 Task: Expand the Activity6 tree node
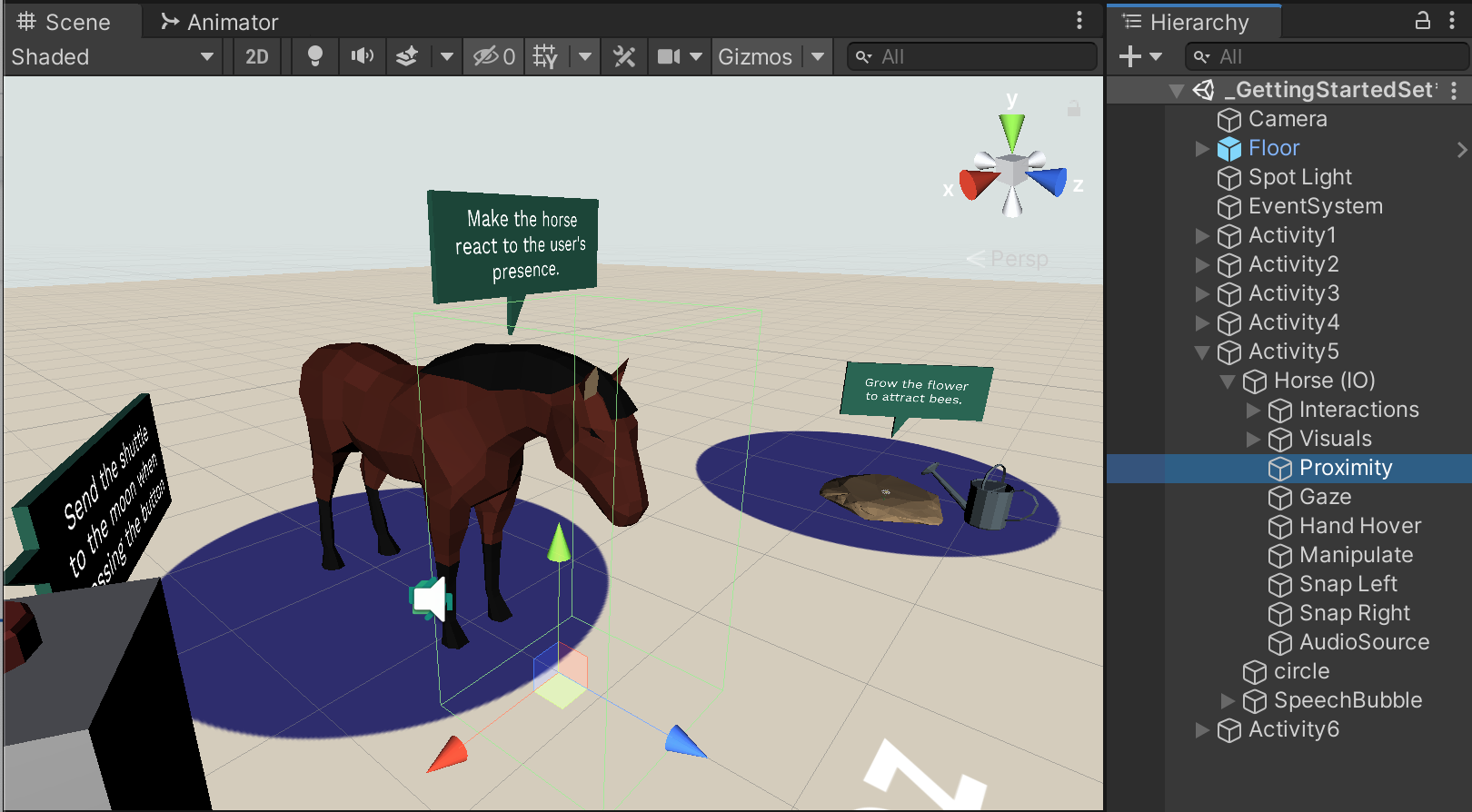pyautogui.click(x=1202, y=729)
